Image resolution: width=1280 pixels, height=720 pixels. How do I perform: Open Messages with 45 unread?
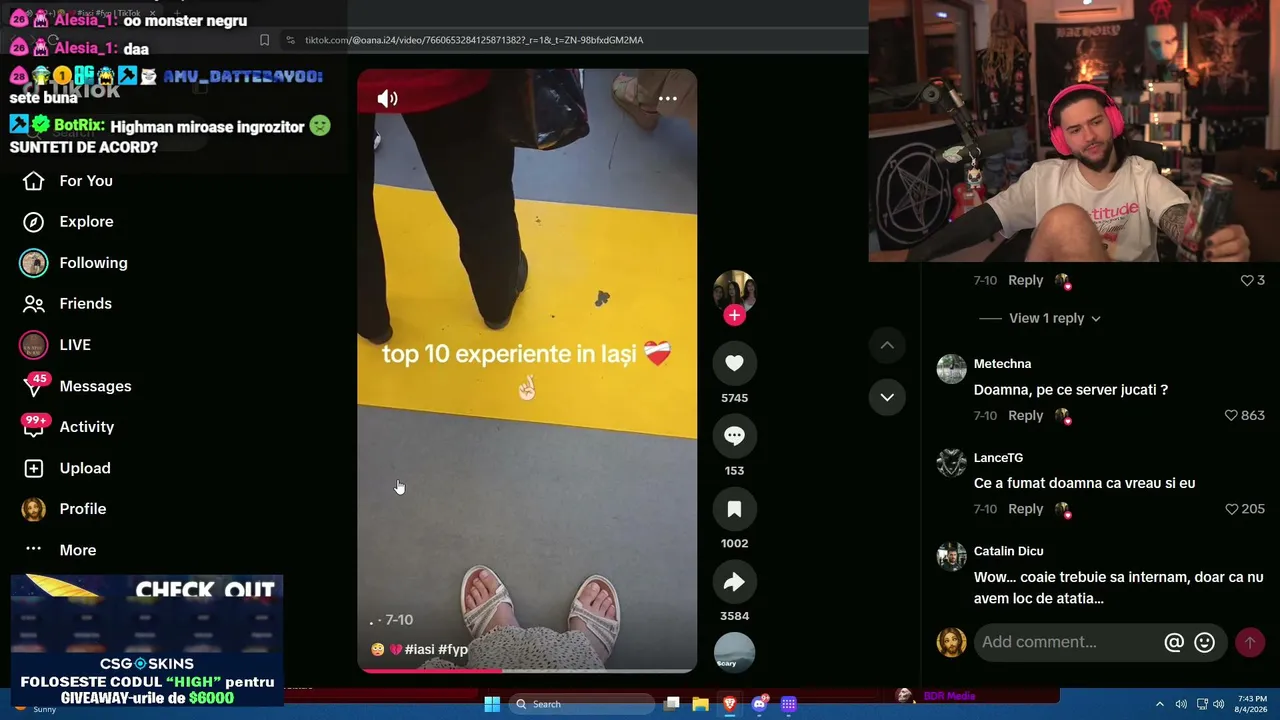tap(95, 386)
